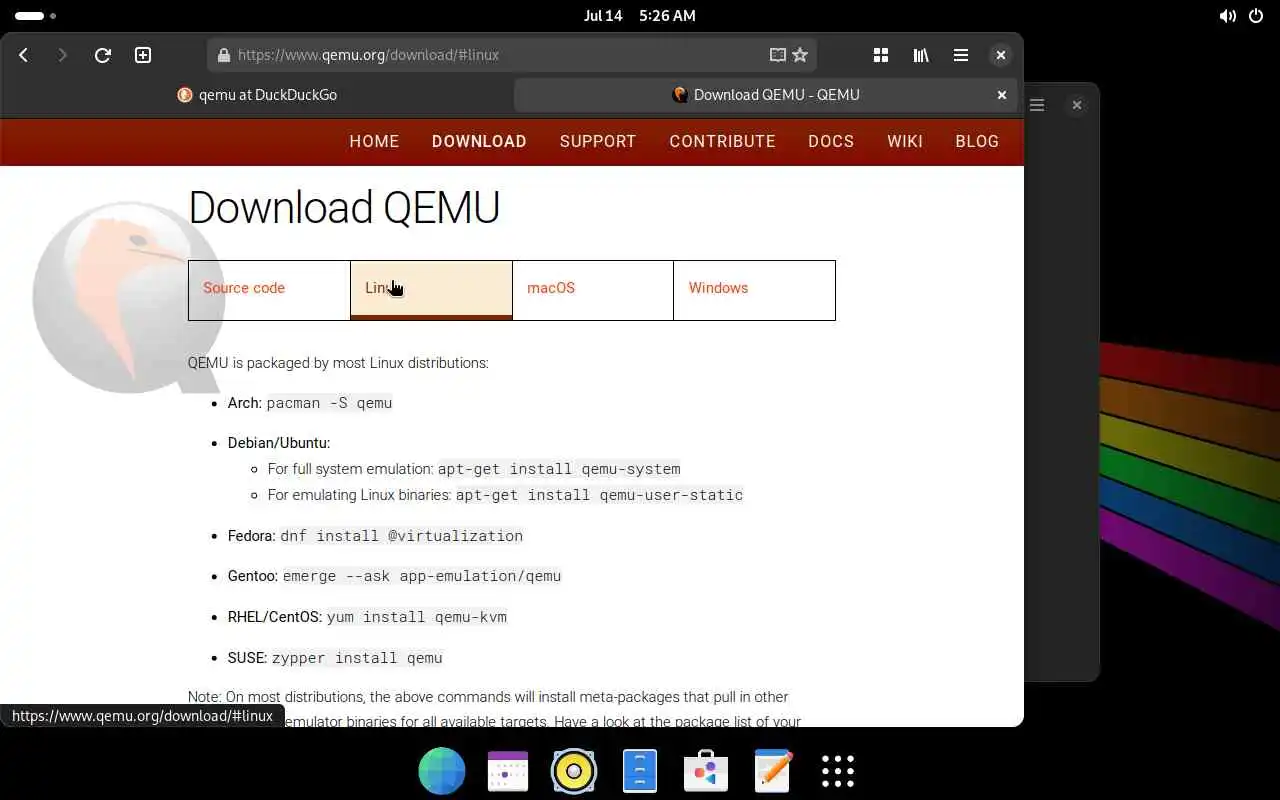
Task: Click the forward navigation arrow
Action: coord(62,55)
